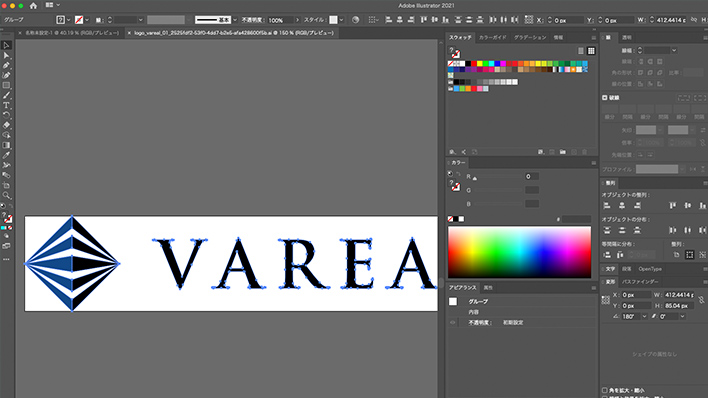Switch to untitled-1 document tab
The height and width of the screenshot is (398, 708).
[72, 33]
